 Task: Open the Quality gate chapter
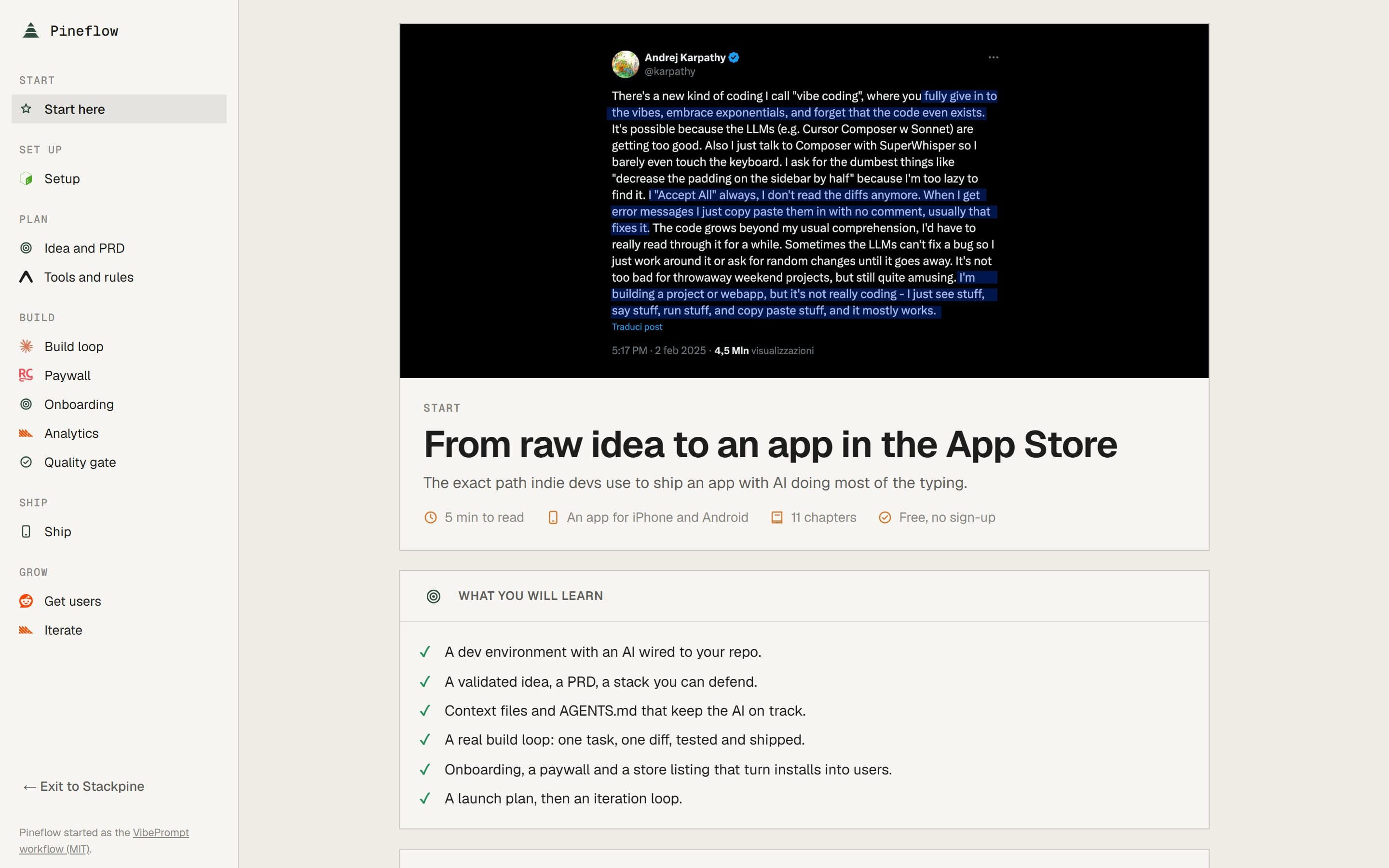pyautogui.click(x=119, y=462)
